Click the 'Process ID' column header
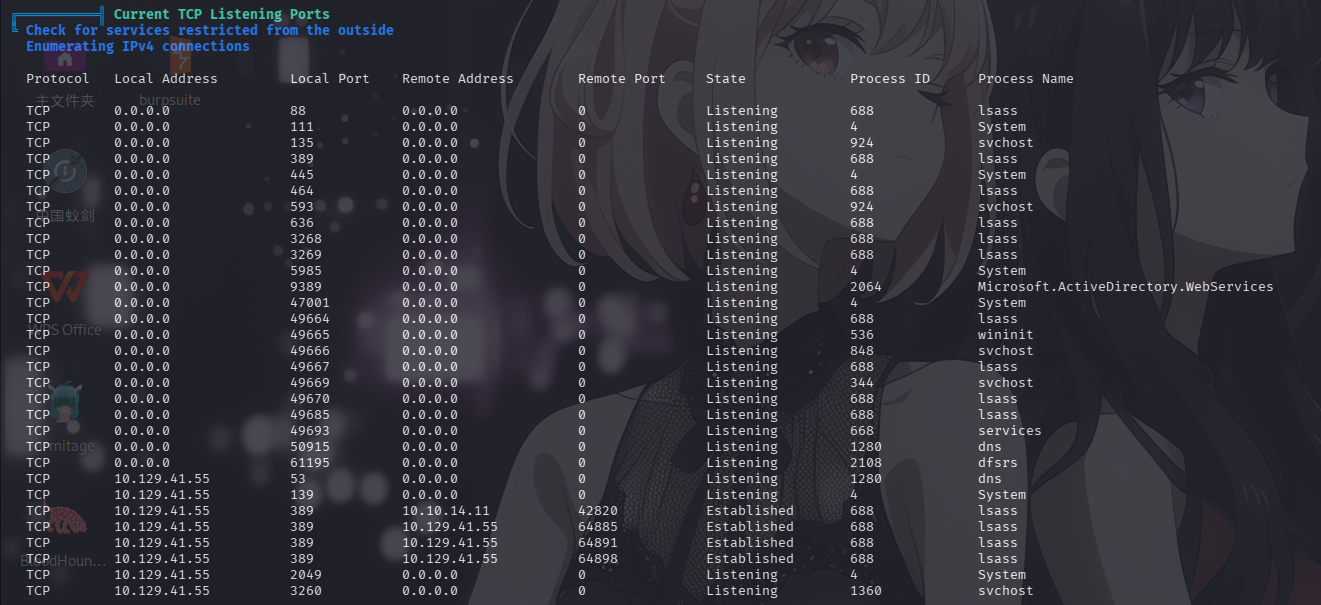 (890, 79)
